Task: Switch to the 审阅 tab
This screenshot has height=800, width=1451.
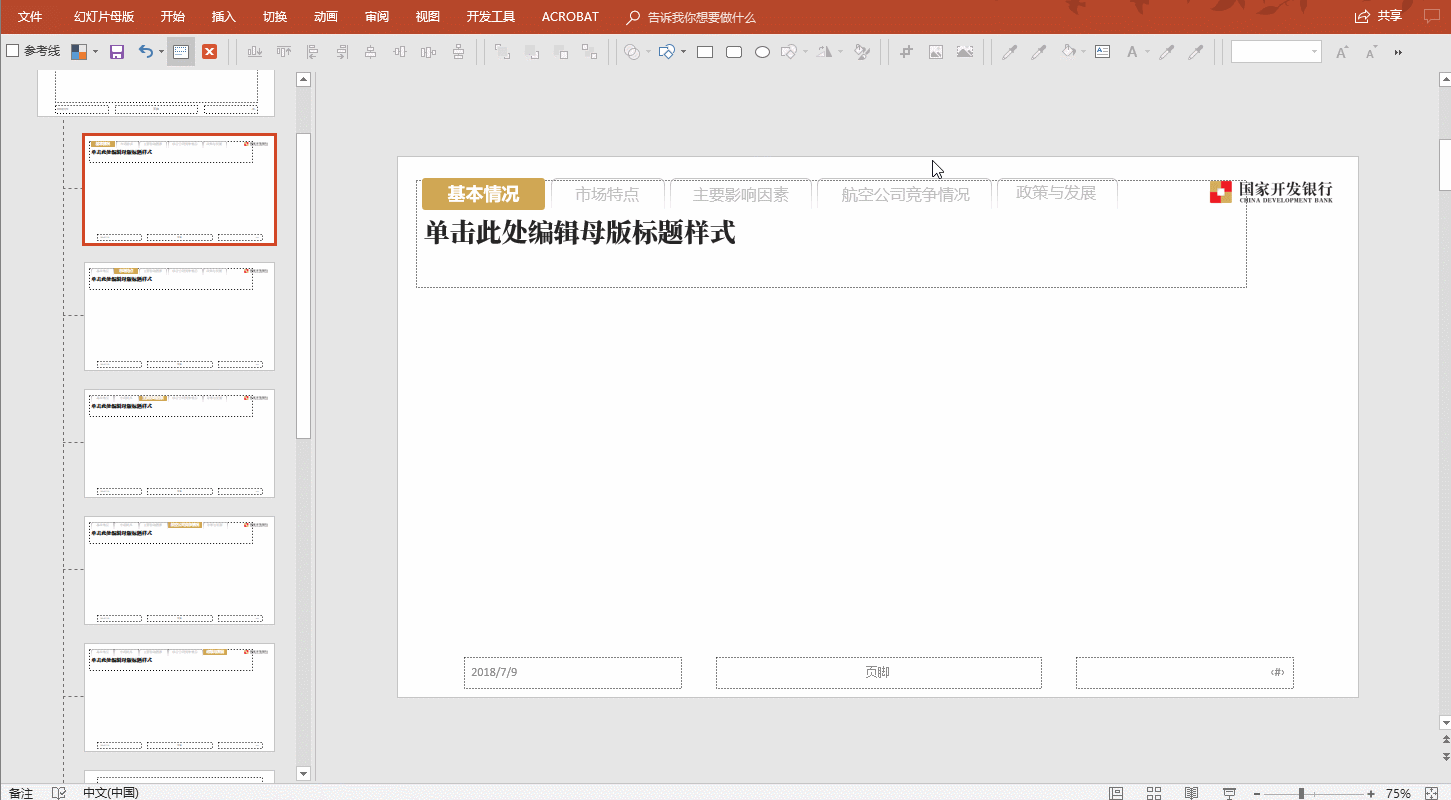Action: 377,17
